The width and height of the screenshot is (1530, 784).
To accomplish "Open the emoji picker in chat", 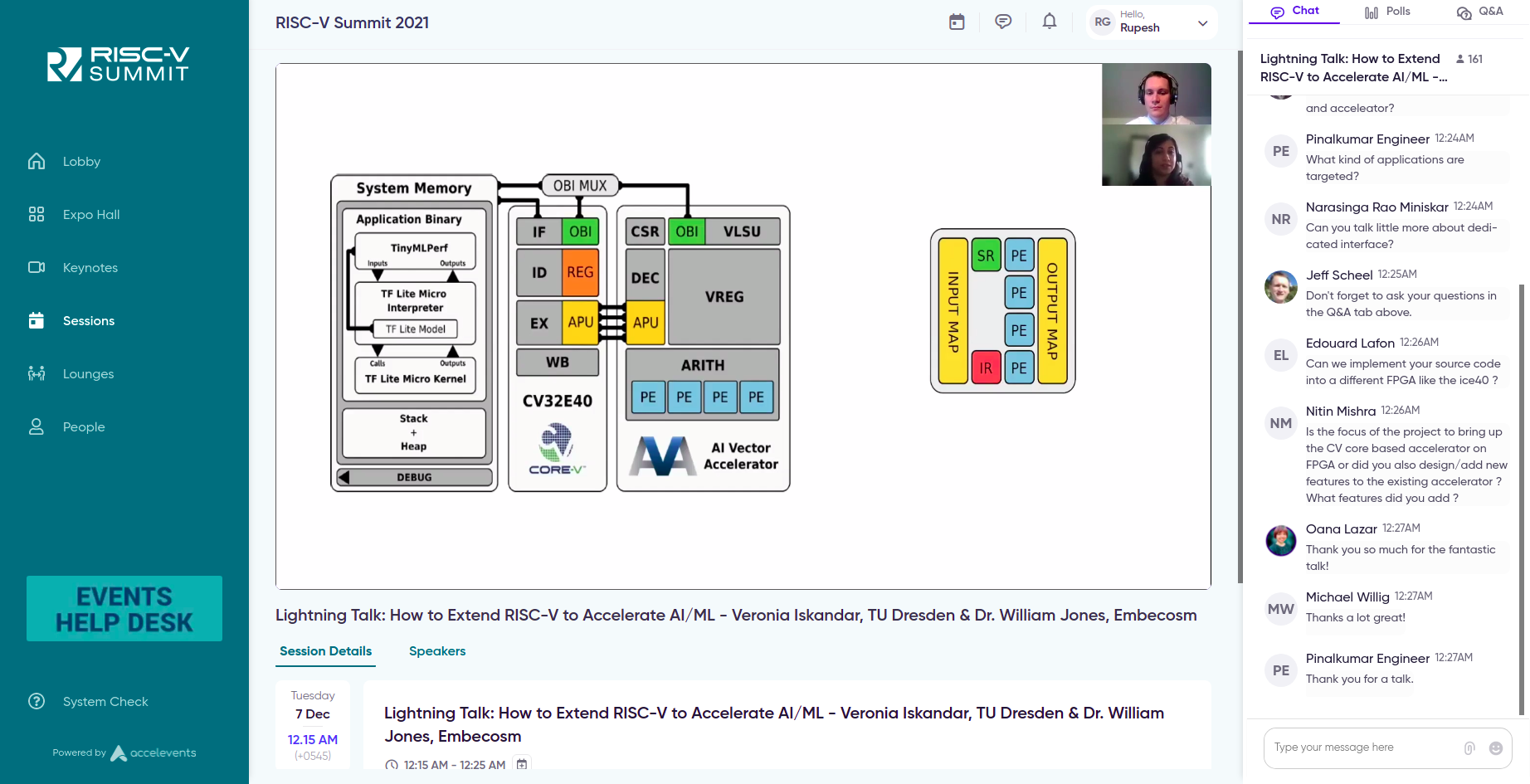I will pos(1496,748).
